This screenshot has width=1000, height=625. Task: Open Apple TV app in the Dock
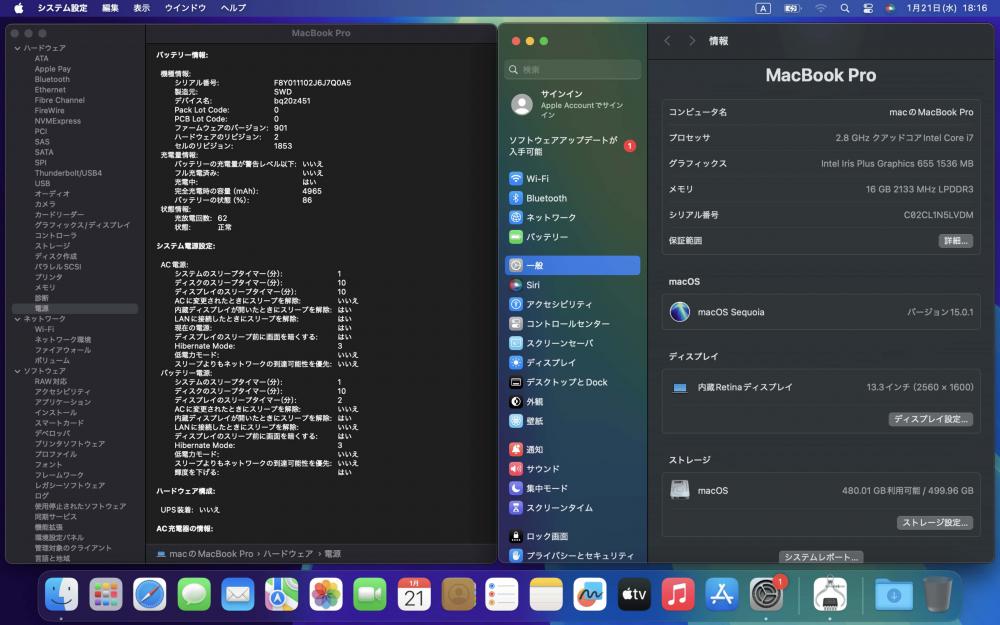[x=634, y=594]
